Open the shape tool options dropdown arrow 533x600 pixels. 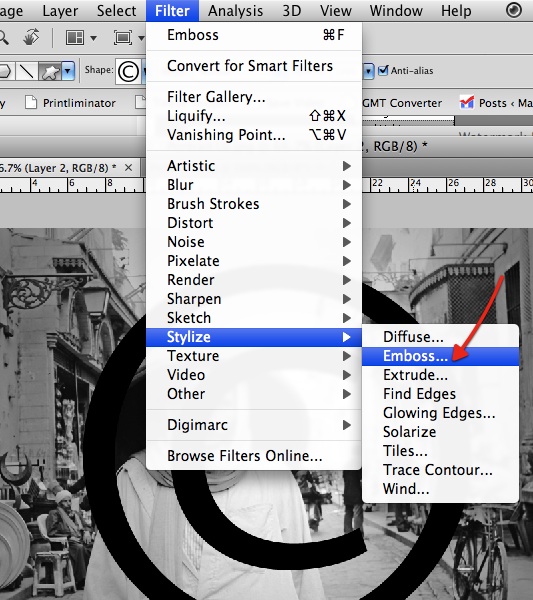click(68, 71)
